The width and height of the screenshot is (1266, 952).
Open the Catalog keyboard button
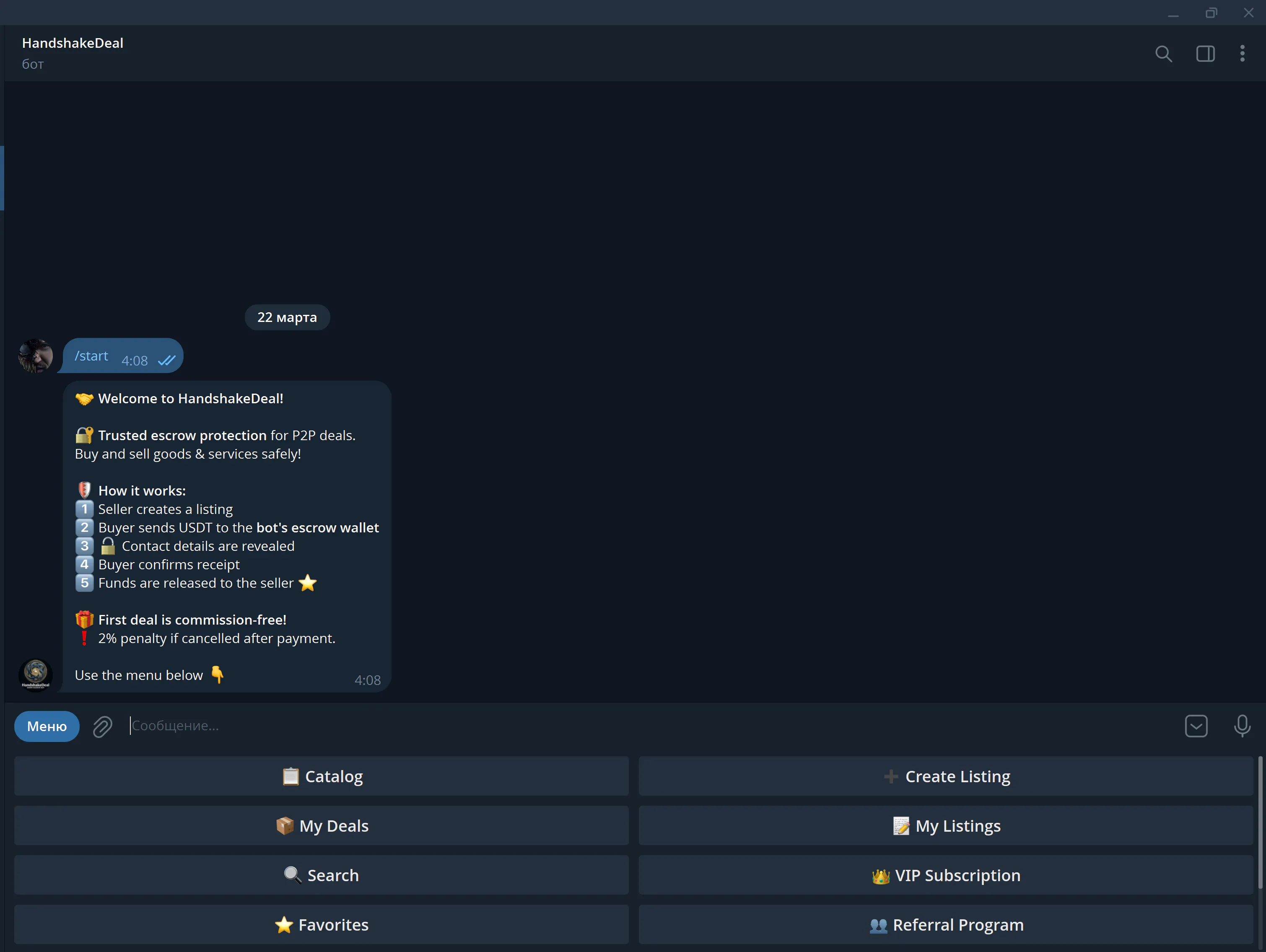[322, 776]
